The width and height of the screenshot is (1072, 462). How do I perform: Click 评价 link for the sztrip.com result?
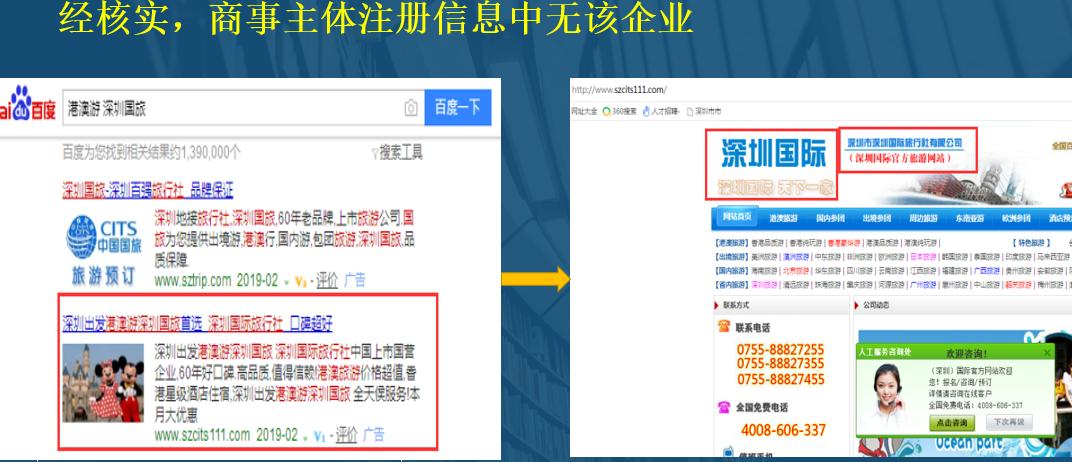pyautogui.click(x=327, y=280)
